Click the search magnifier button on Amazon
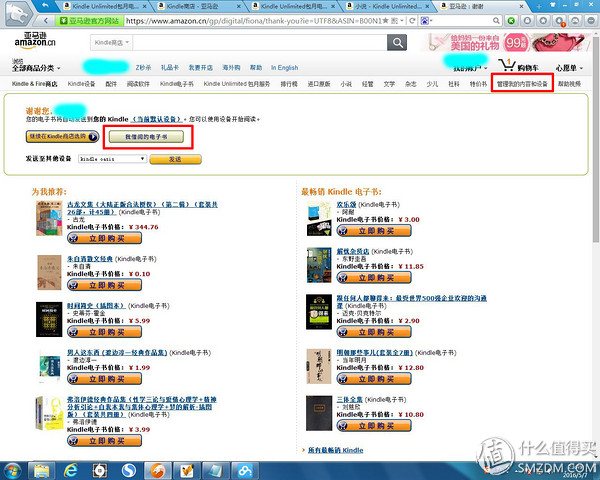The image size is (600, 480). 397,42
